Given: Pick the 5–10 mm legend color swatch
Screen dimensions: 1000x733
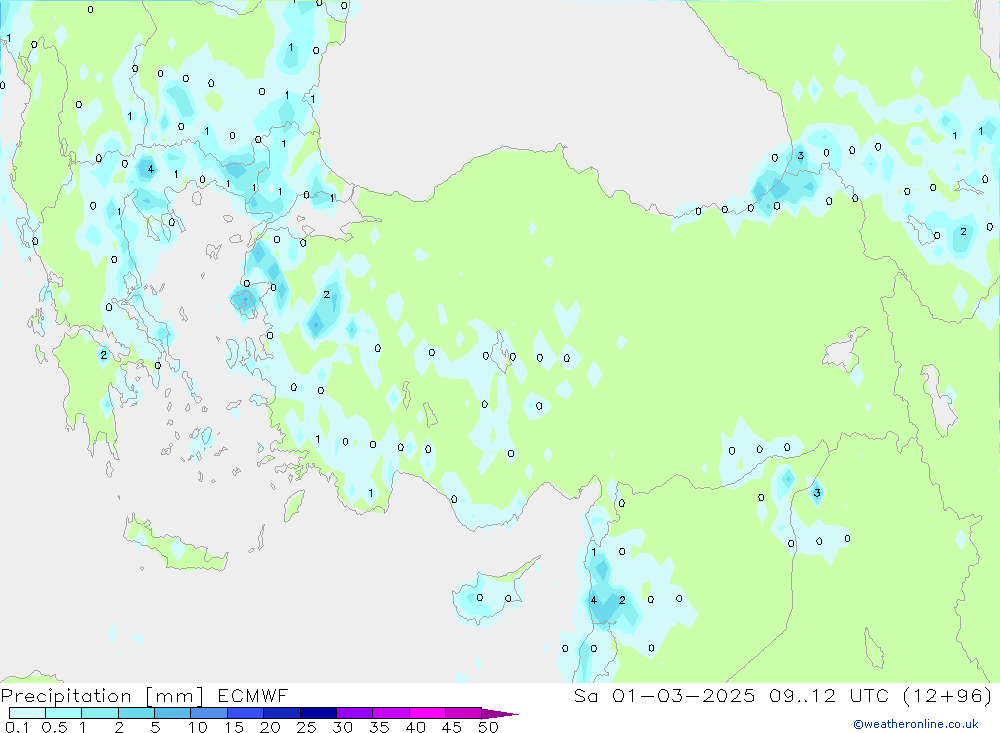Looking at the screenshot, I should point(172,713).
